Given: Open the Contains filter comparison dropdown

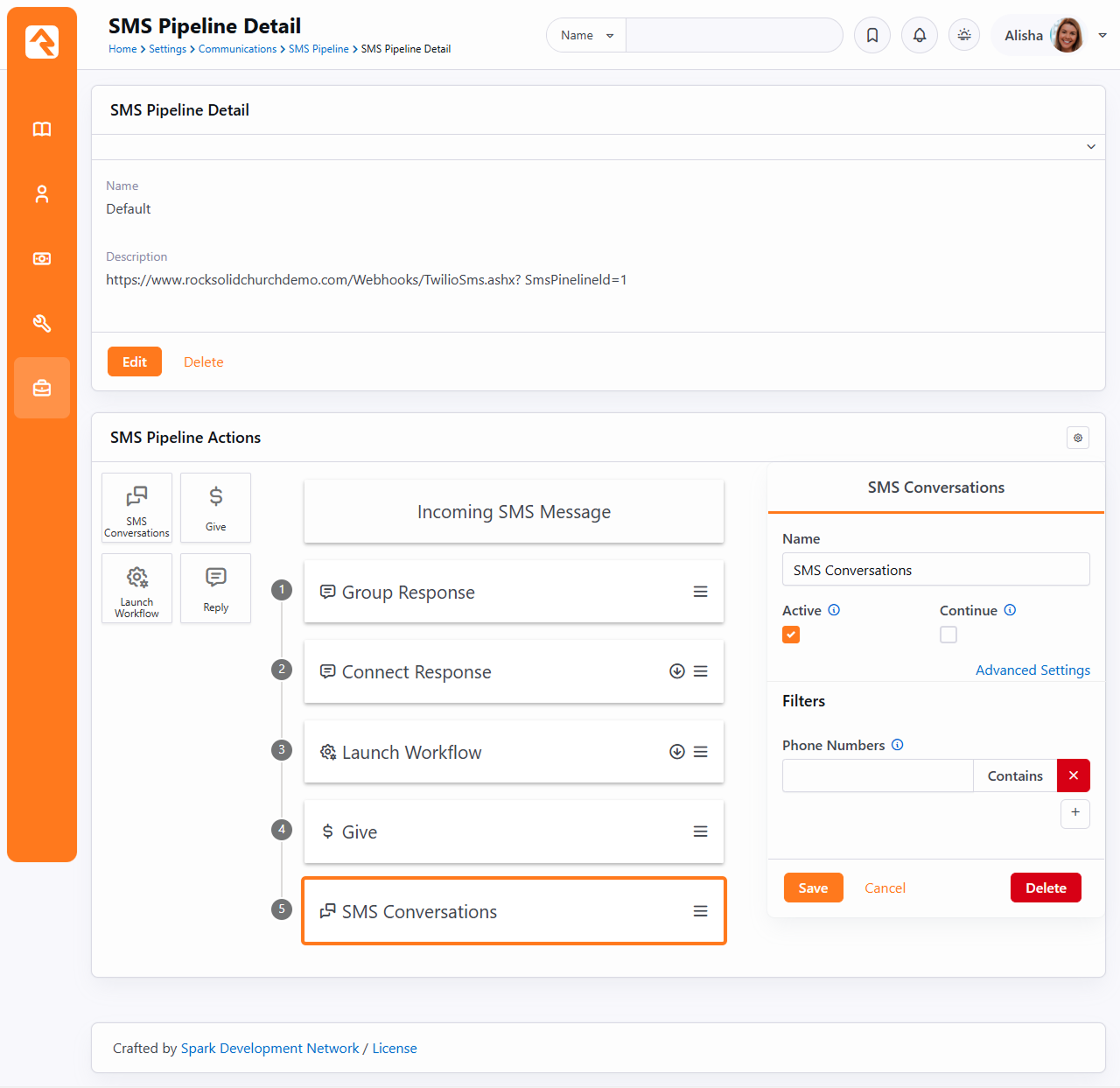Looking at the screenshot, I should 1015,776.
